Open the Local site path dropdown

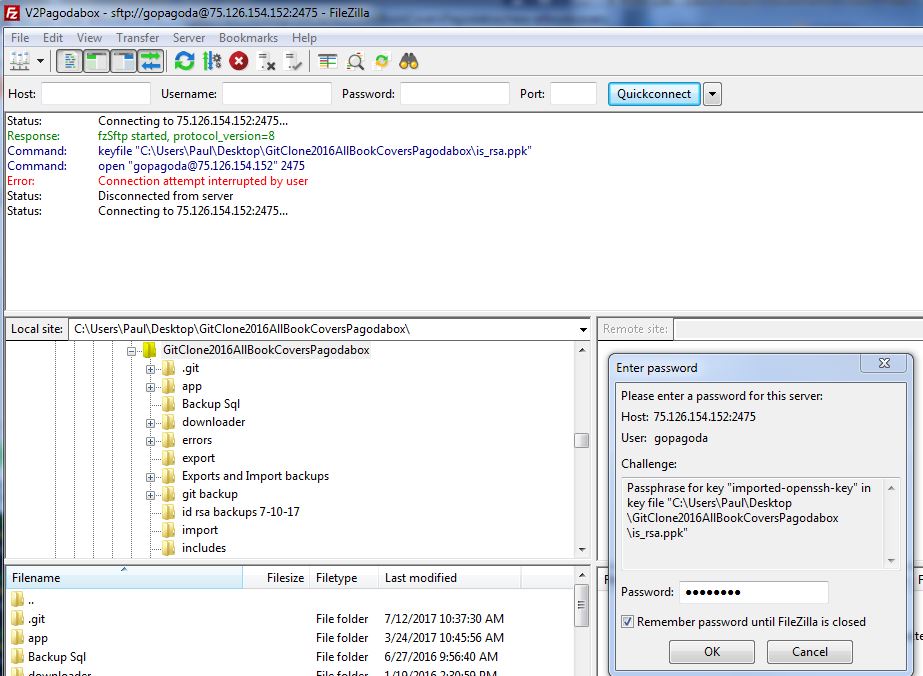(x=583, y=329)
